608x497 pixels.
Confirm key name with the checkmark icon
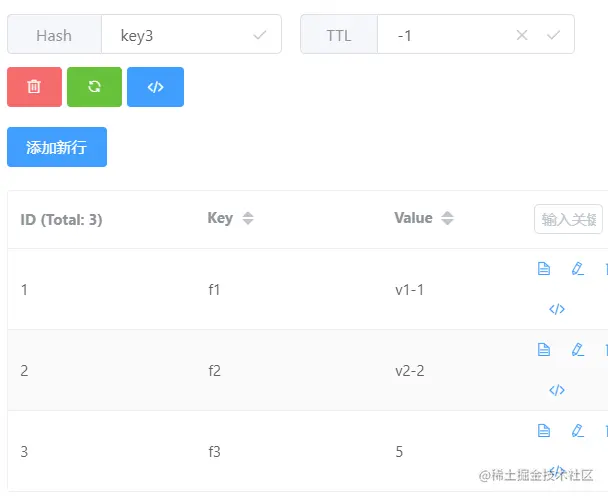pyautogui.click(x=260, y=35)
